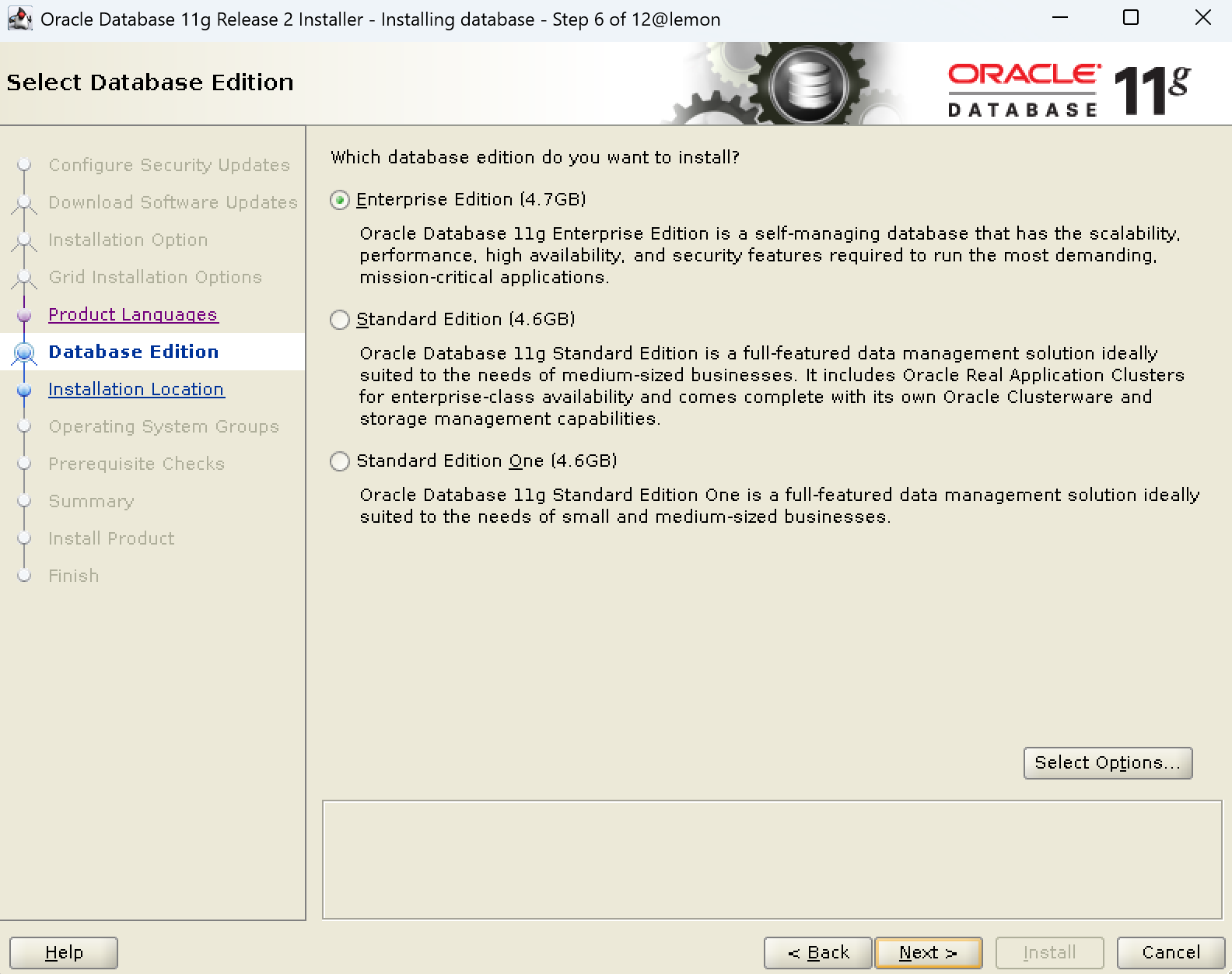Image resolution: width=1232 pixels, height=974 pixels.
Task: Click the Installation Location step marker dot
Action: [x=24, y=390]
